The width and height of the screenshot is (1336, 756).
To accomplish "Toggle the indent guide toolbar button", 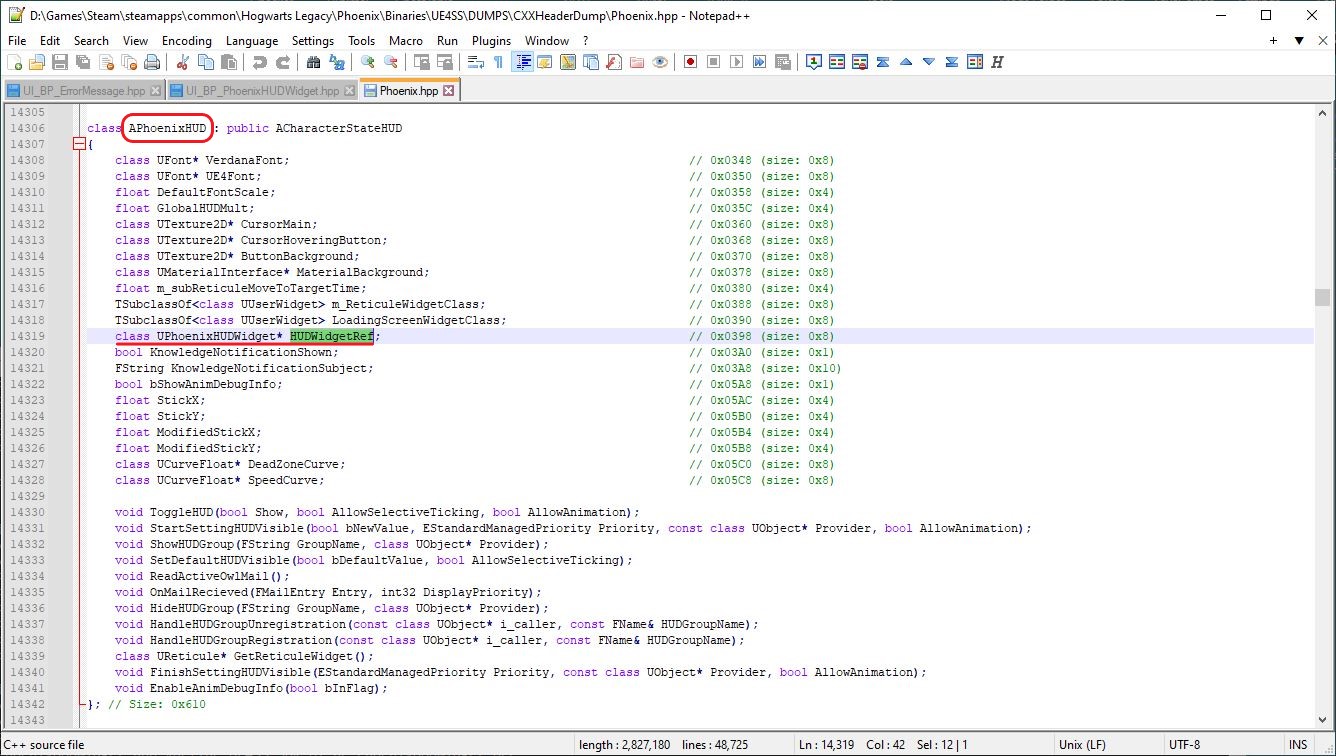I will pyautogui.click(x=521, y=62).
